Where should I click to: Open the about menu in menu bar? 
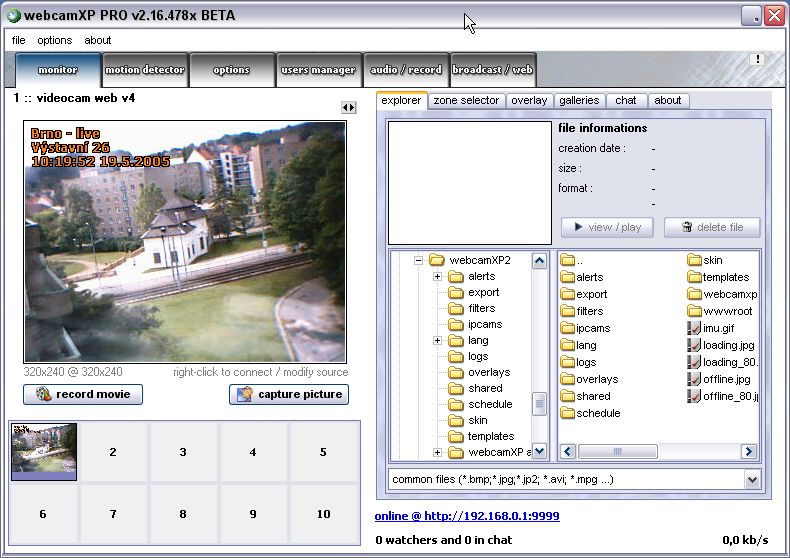tap(98, 40)
